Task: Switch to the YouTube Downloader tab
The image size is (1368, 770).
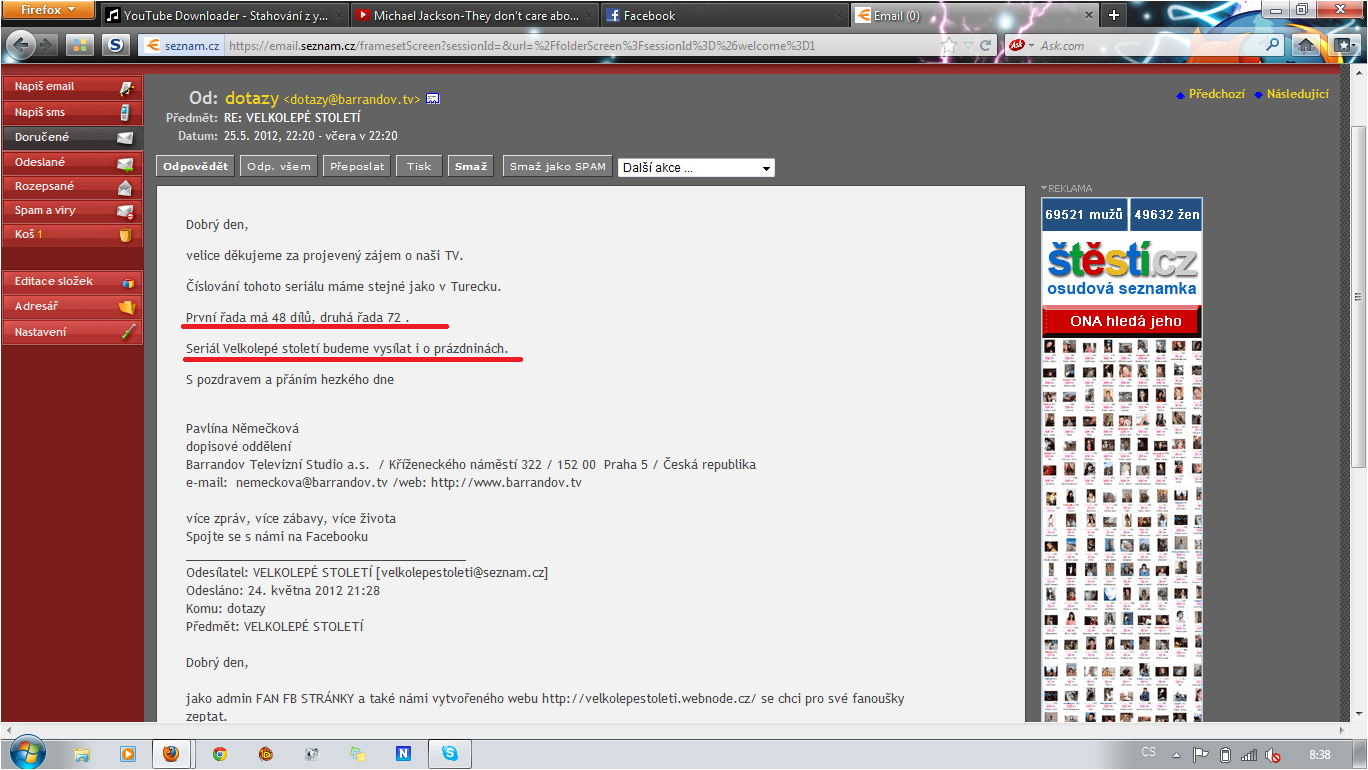Action: (225, 15)
